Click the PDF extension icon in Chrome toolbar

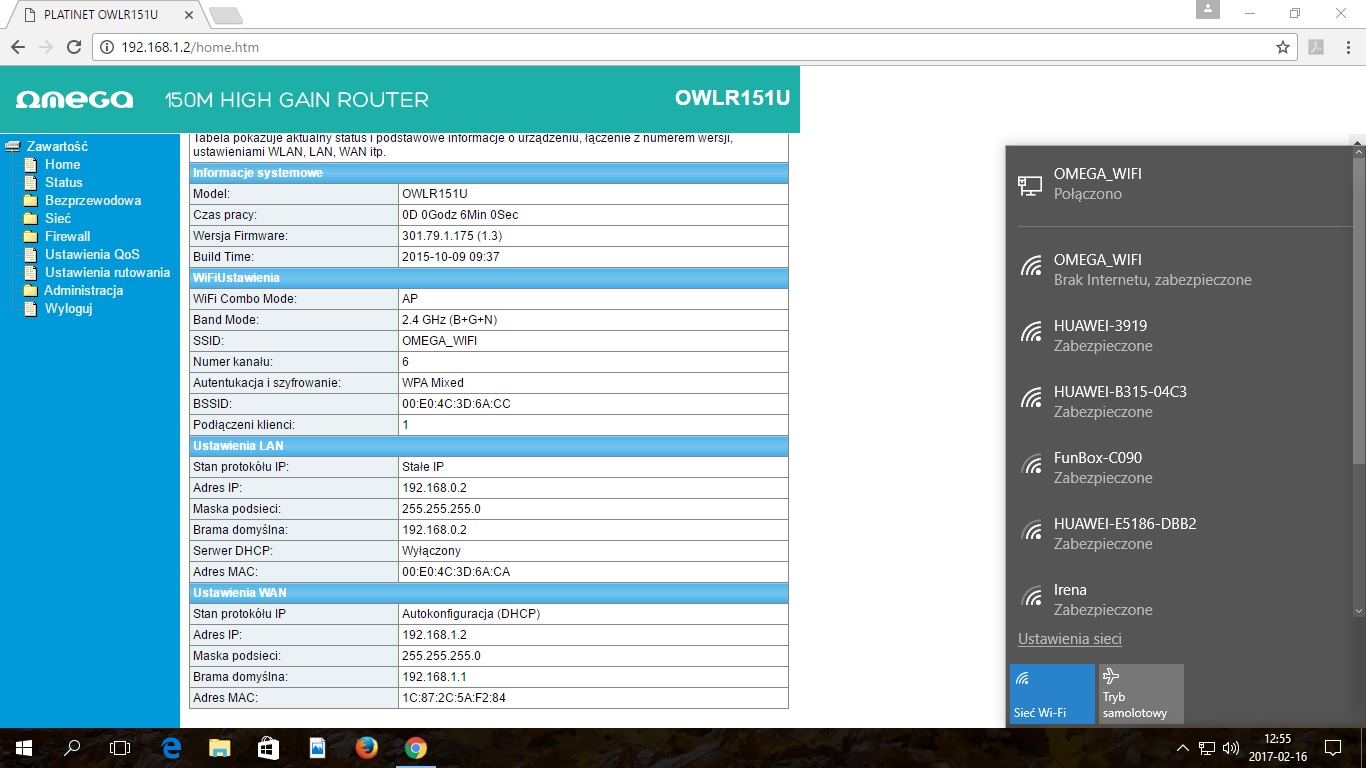[1316, 47]
